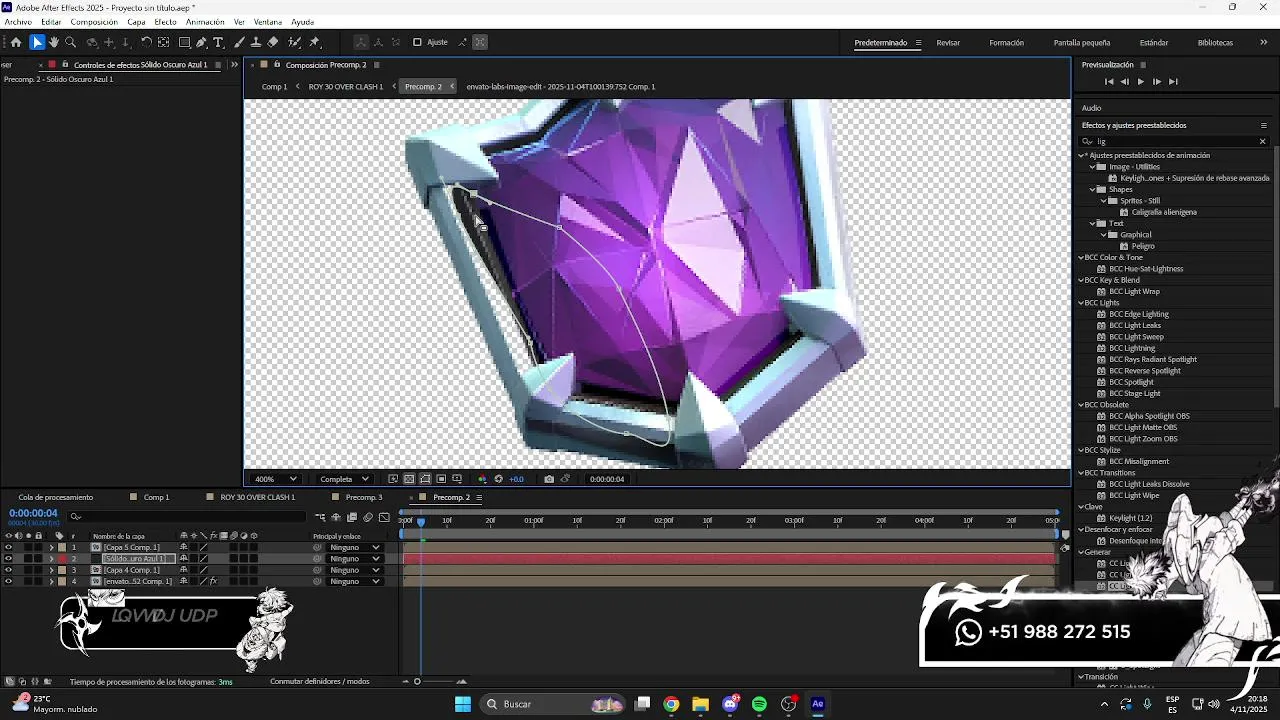Screen dimensions: 1280x720
Task: Hide layer 2 Sólido Oscuro Azul 1
Action: [x=8, y=559]
